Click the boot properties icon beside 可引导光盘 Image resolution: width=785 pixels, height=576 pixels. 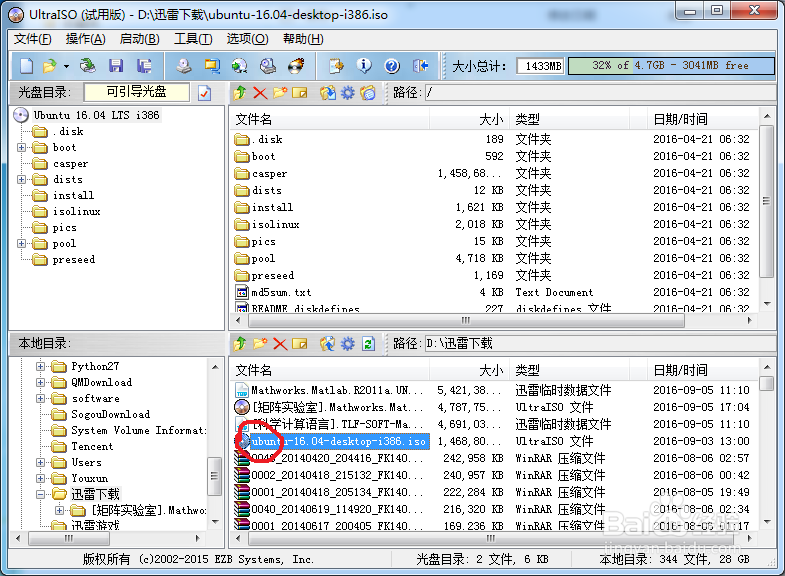coord(204,93)
